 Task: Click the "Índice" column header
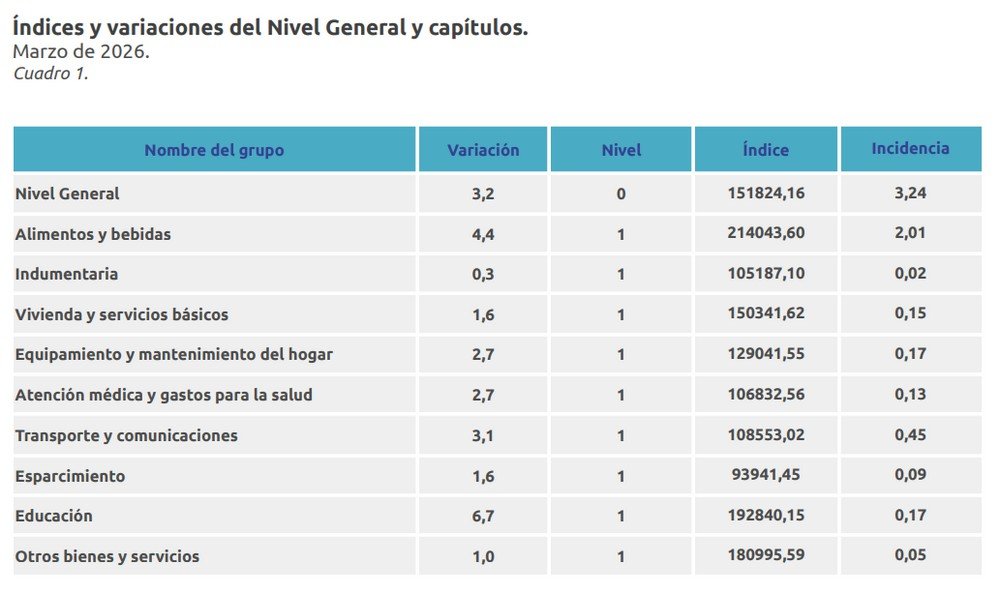click(x=766, y=150)
